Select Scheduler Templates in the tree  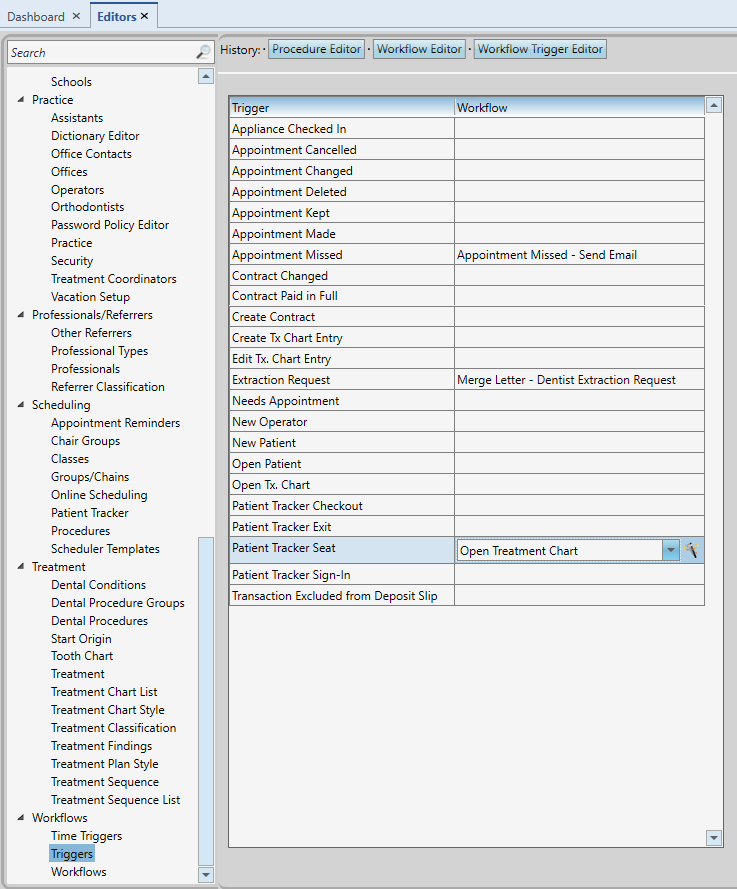pos(105,549)
